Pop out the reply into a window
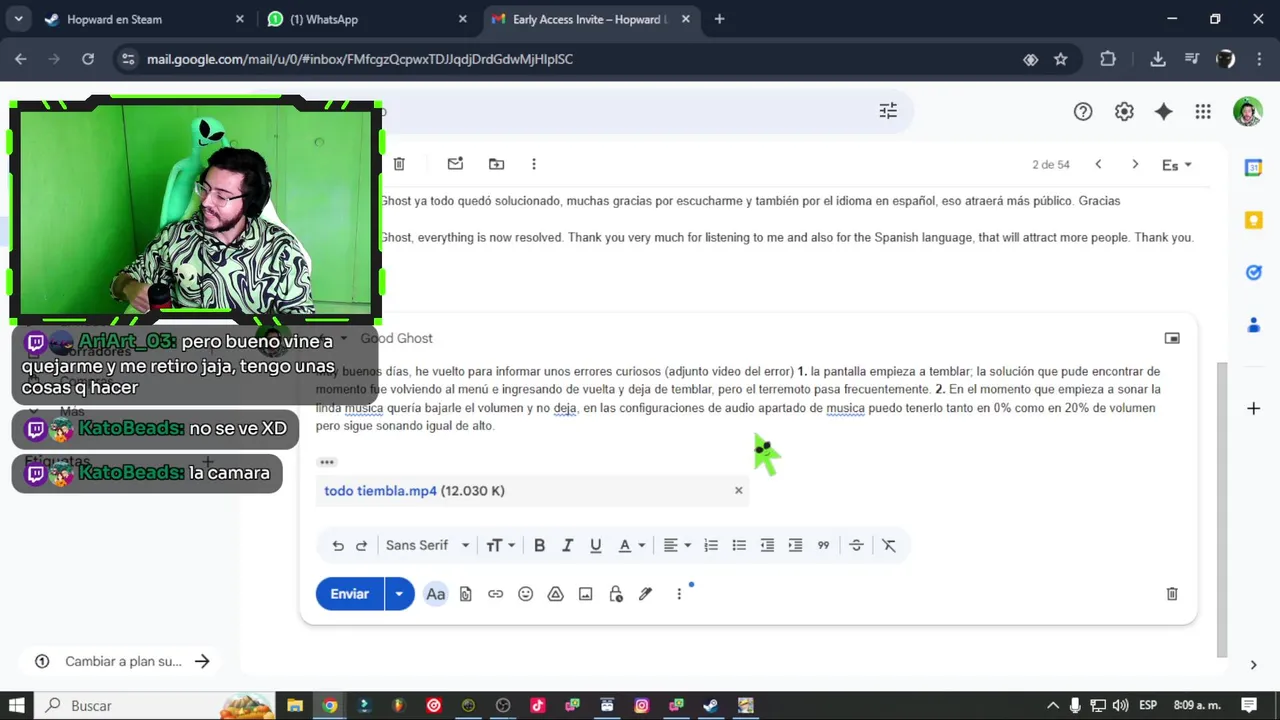This screenshot has width=1280, height=720. tap(1172, 338)
